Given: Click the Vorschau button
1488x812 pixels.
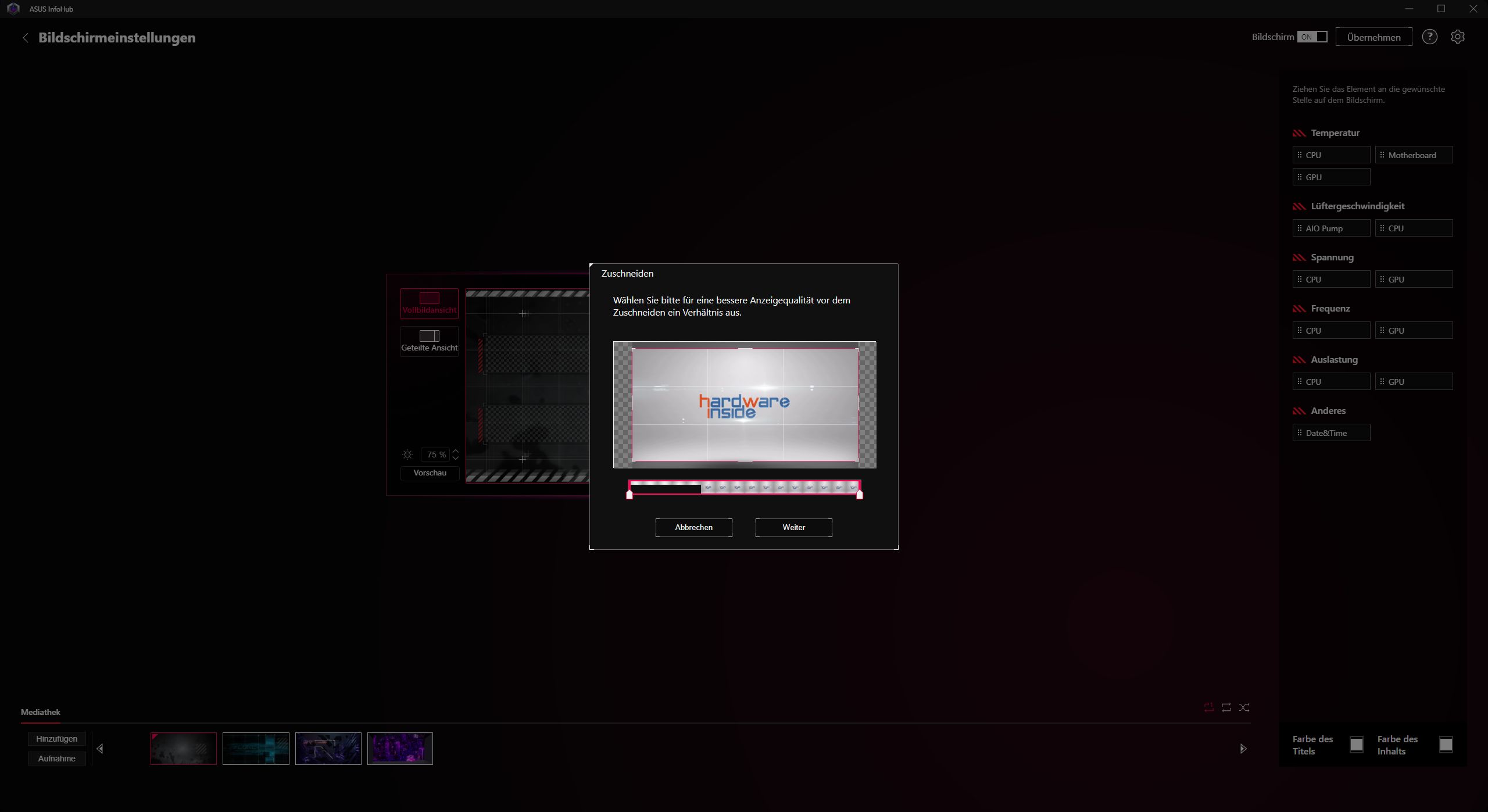Looking at the screenshot, I should point(430,473).
